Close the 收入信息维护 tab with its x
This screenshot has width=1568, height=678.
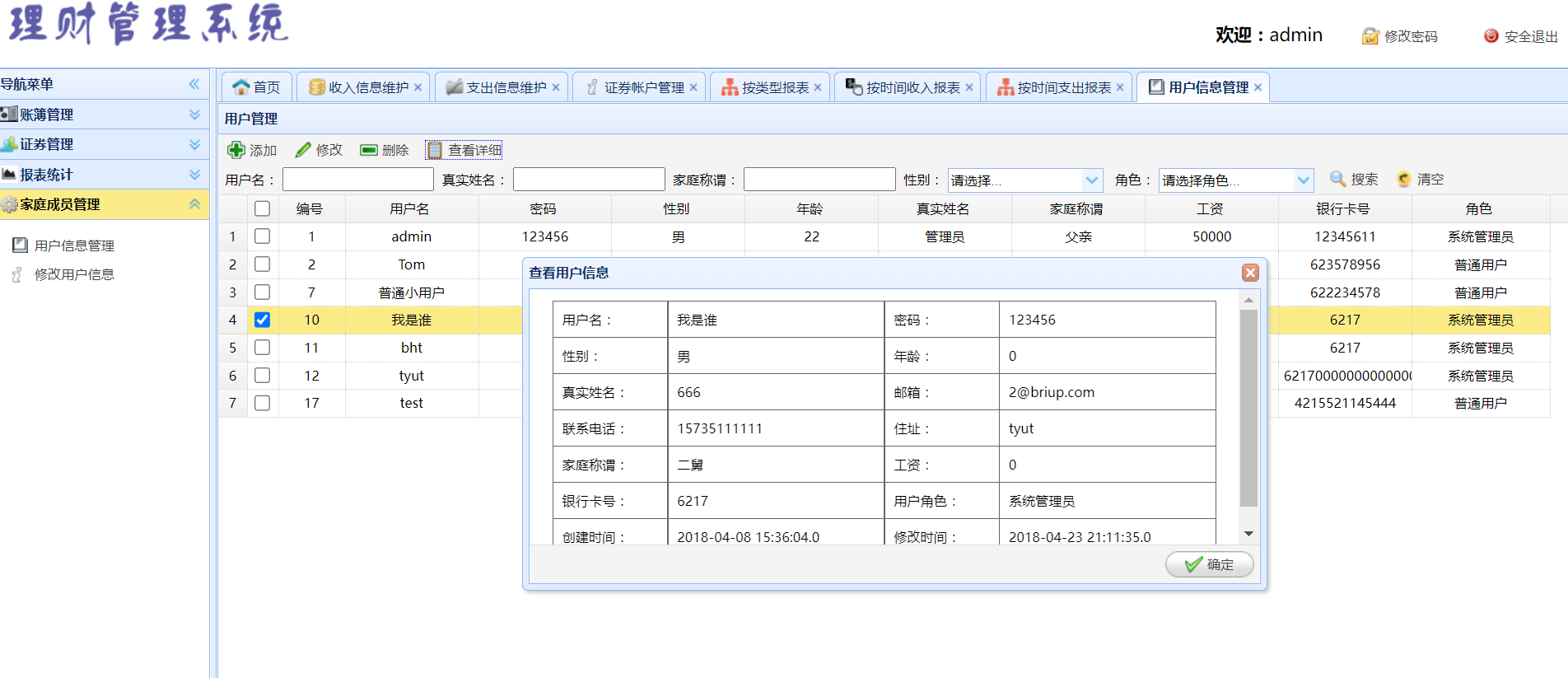[418, 87]
